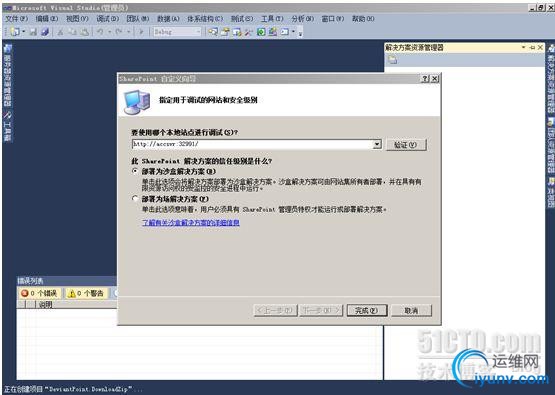Select 部署为场解决方案 radio option
Viewport: 555px width, 395px height.
(x=135, y=199)
